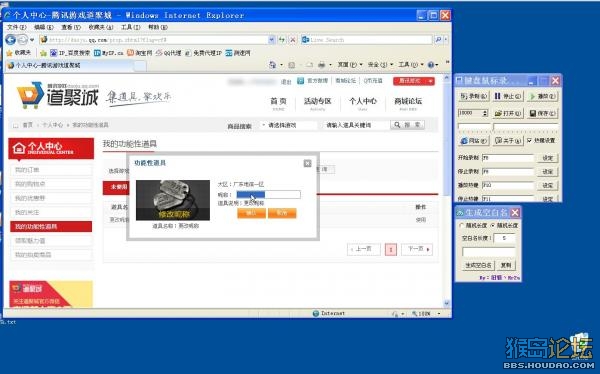Click the search magnifier beside Live Search
600x374 pixels.
pos(438,39)
